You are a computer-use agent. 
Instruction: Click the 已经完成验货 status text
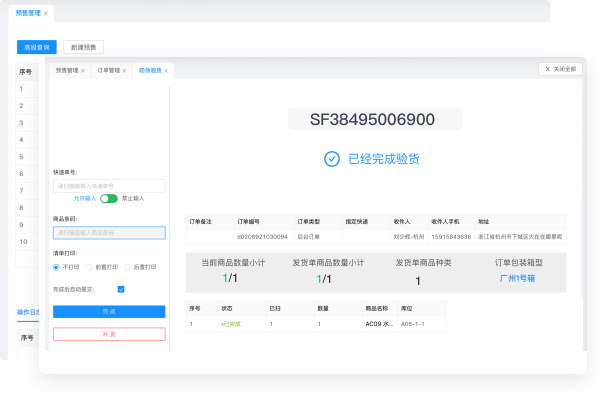coord(384,159)
